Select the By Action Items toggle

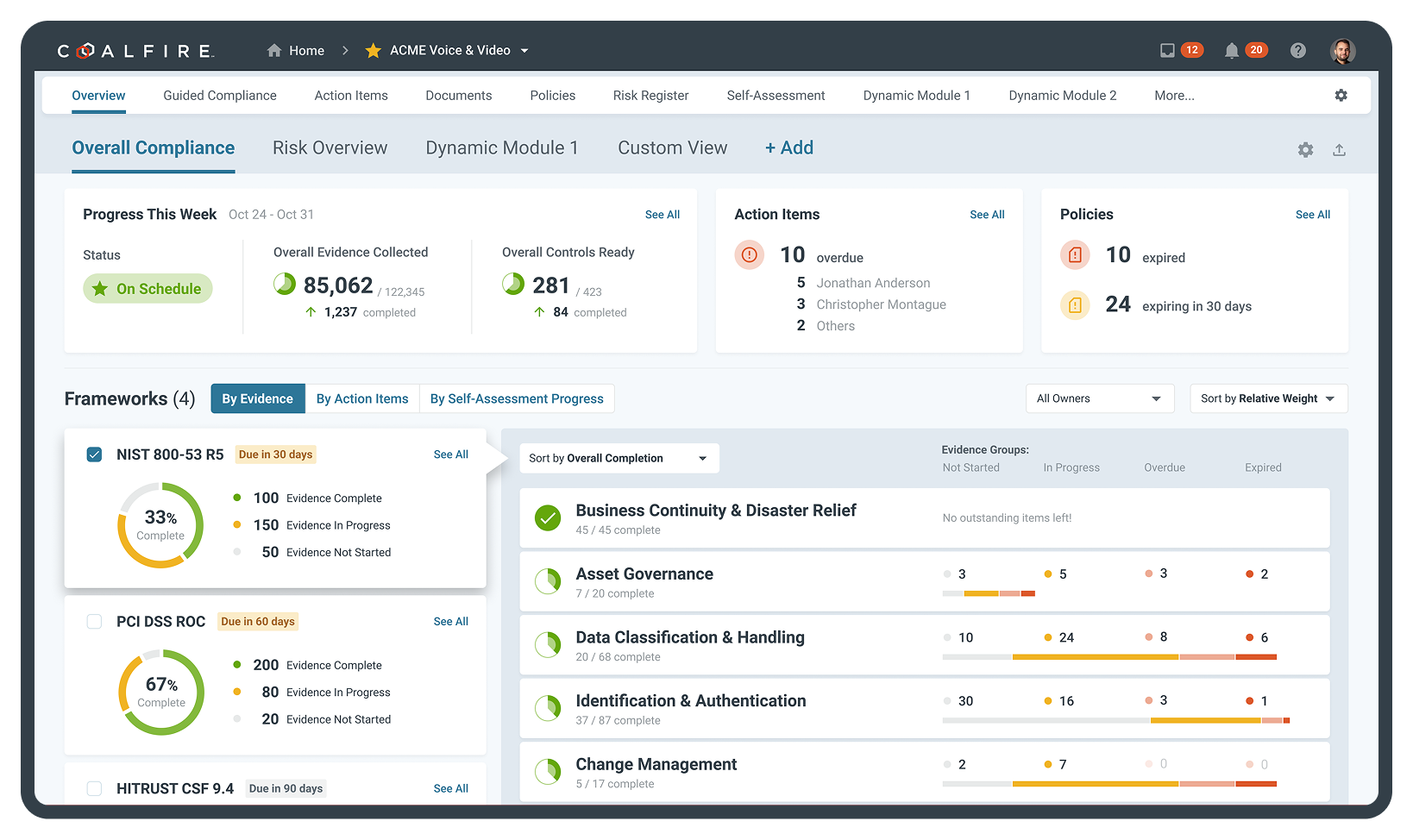[362, 398]
